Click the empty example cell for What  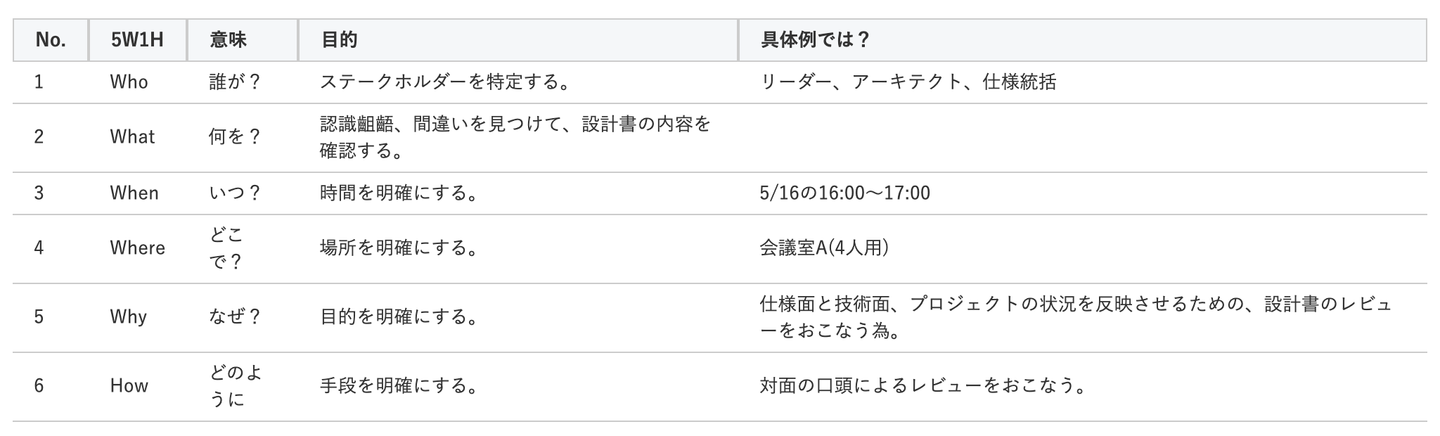coord(1082,137)
